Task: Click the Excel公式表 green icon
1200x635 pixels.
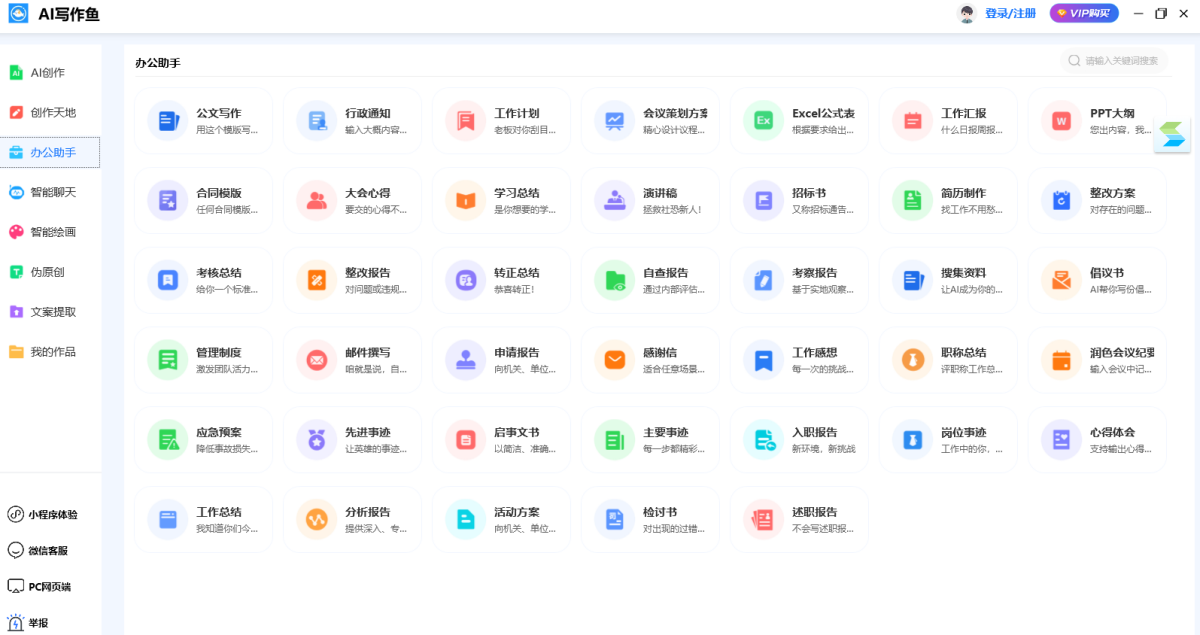Action: pyautogui.click(x=763, y=121)
